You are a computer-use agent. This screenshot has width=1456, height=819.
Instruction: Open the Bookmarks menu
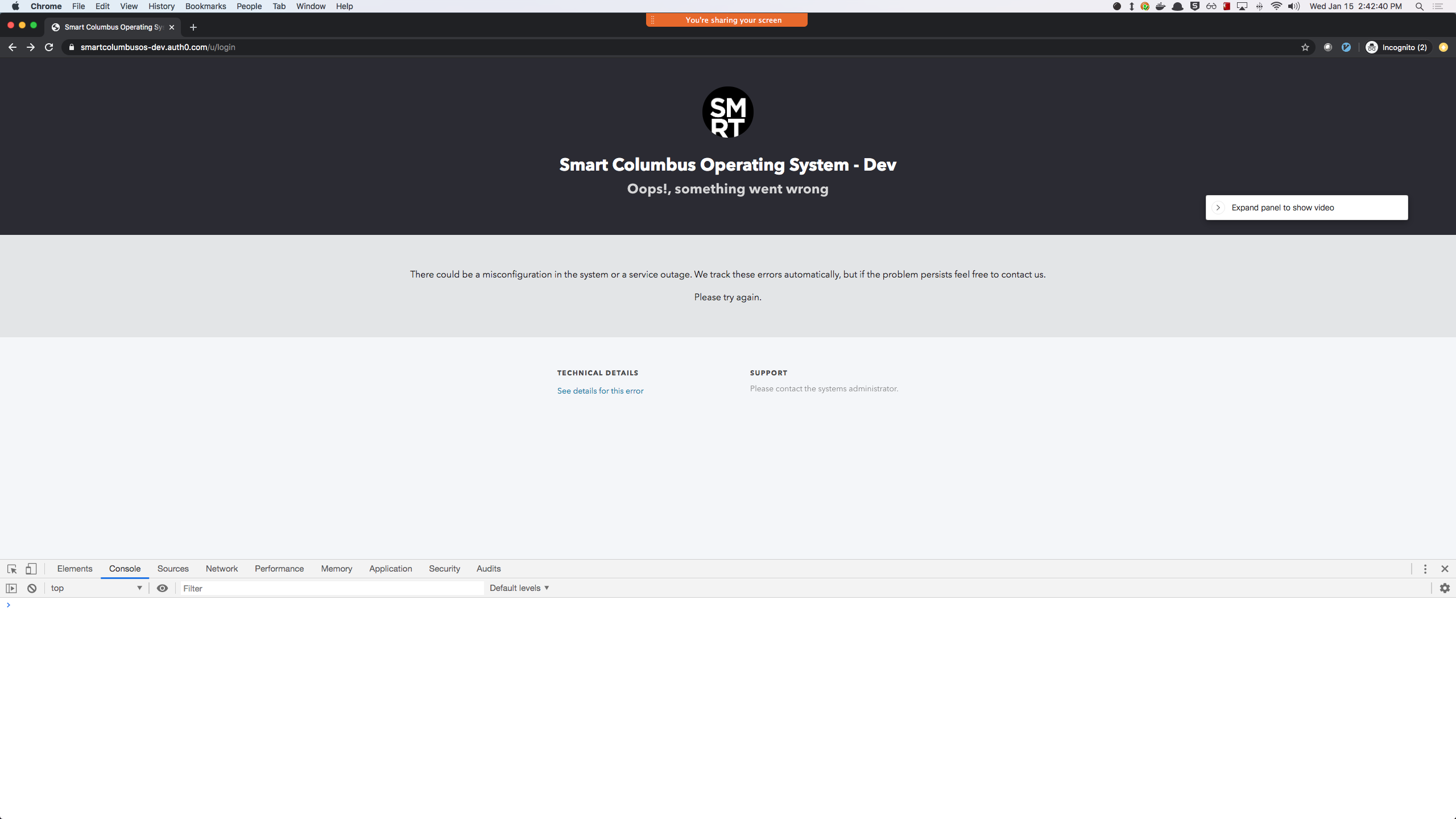coord(205,6)
